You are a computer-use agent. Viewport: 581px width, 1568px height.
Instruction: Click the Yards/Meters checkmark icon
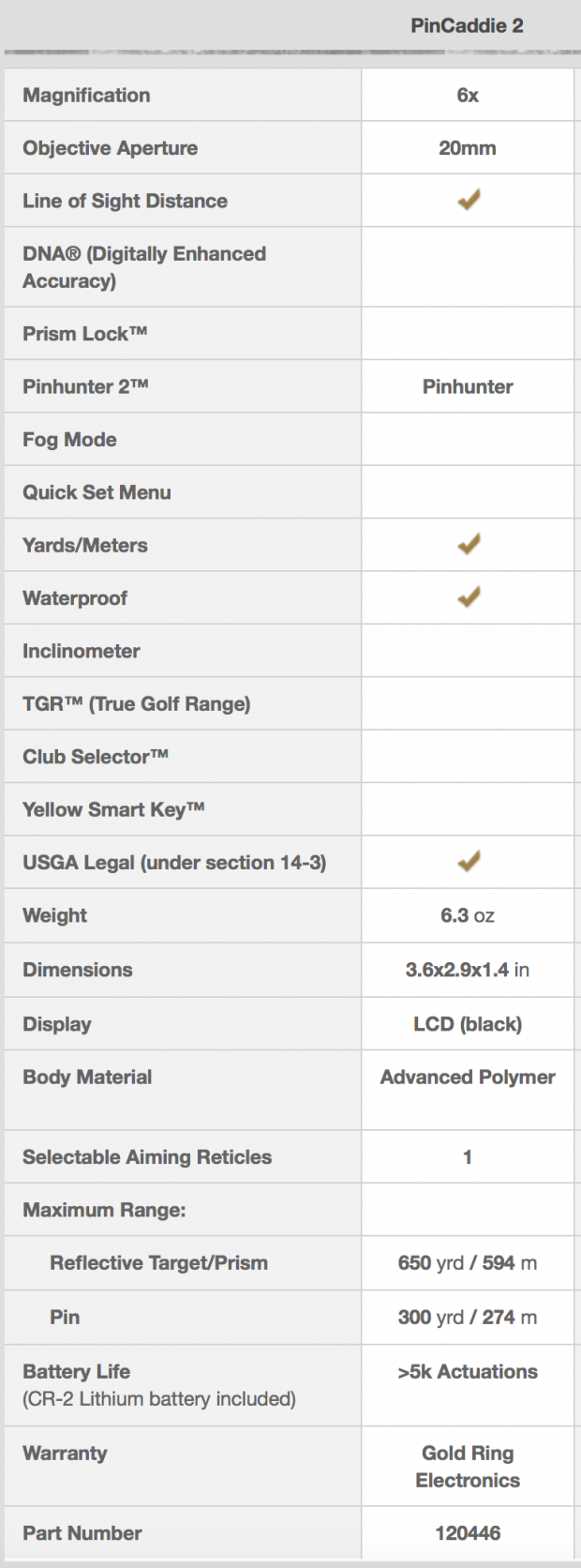tap(469, 544)
